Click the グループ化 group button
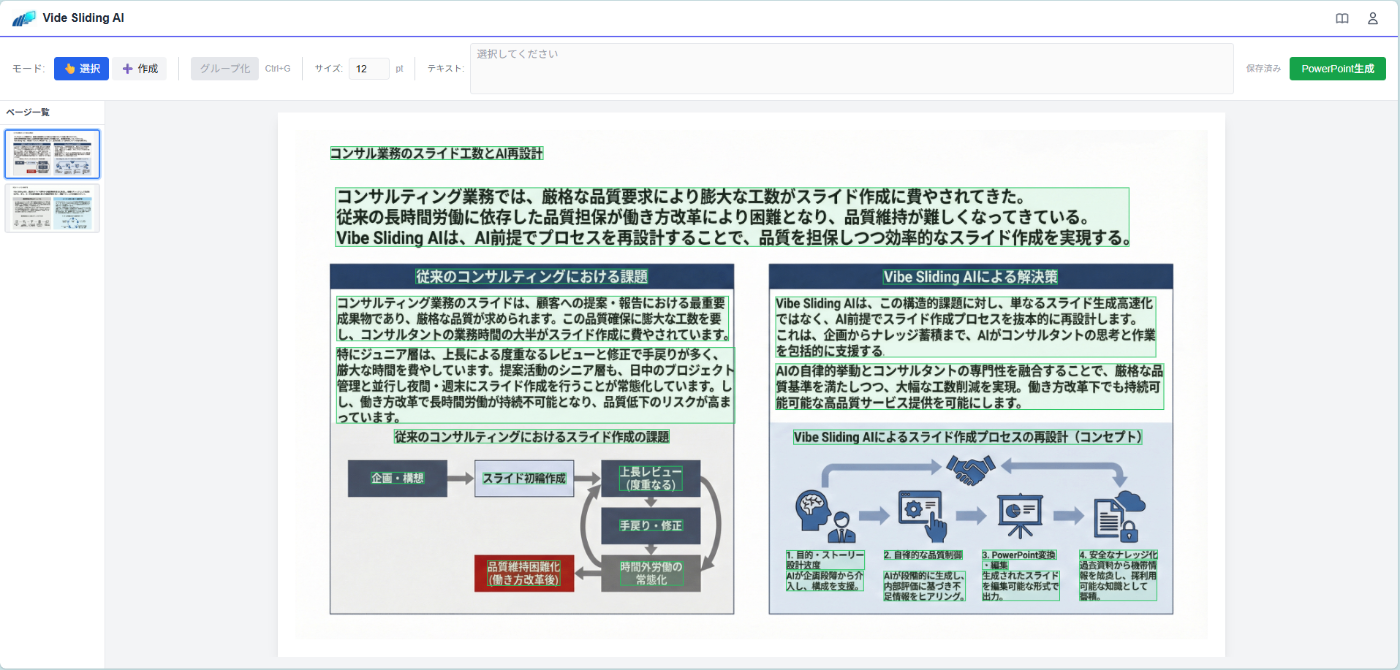 pos(225,68)
